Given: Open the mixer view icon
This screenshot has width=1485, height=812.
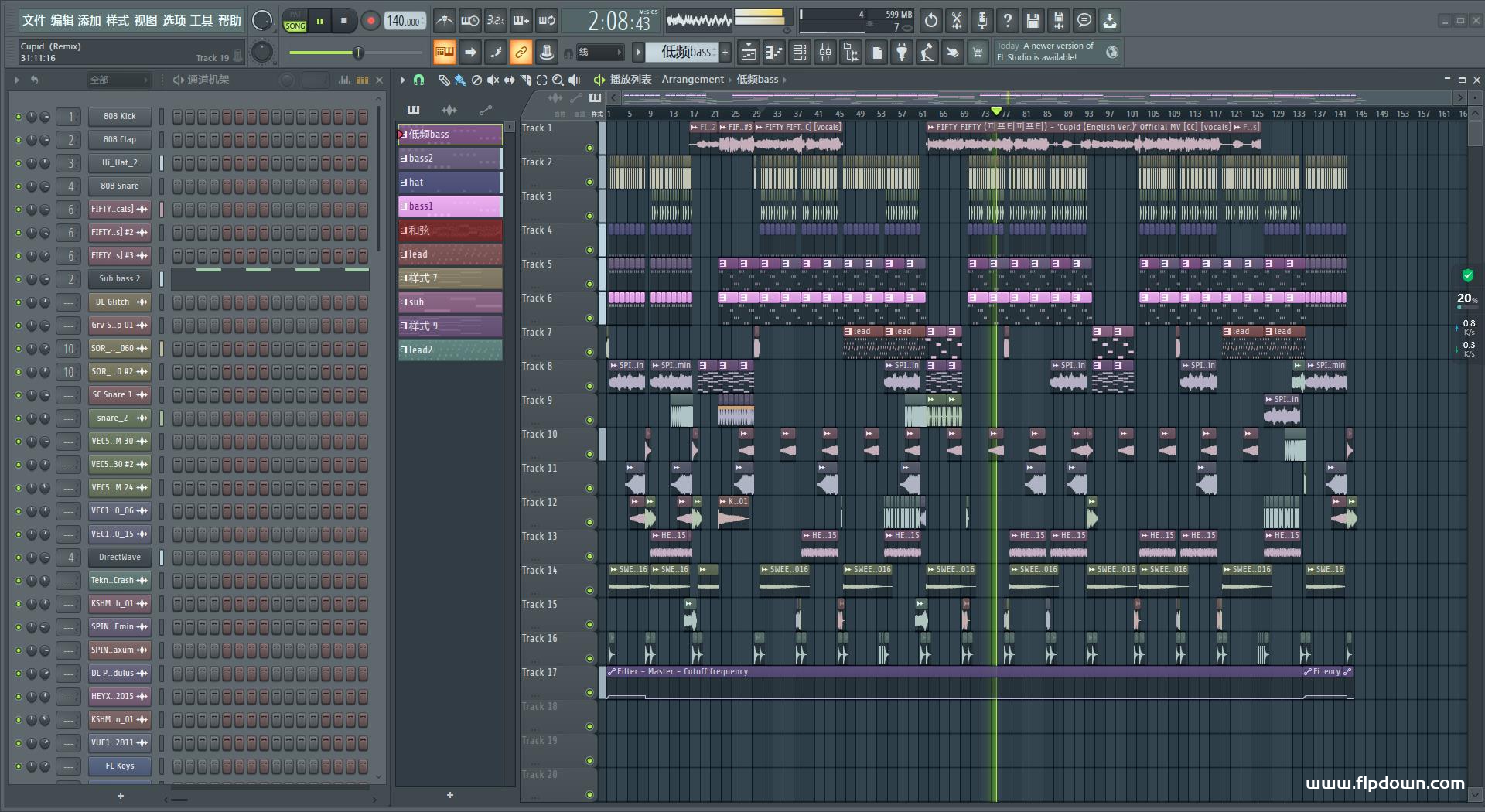Looking at the screenshot, I should (825, 53).
